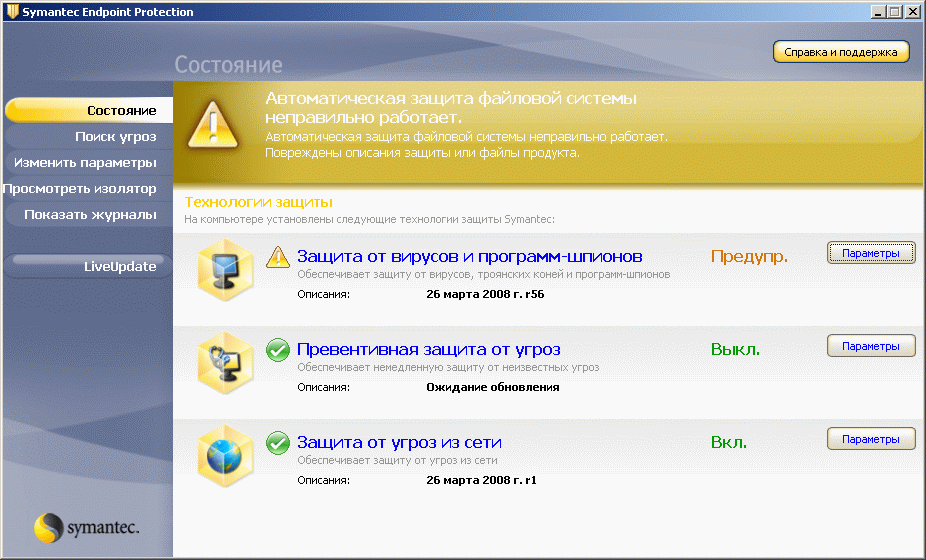Click green checkmark beside Защита от угроз из сети
Viewport: 926px width, 560px height.
[278, 442]
